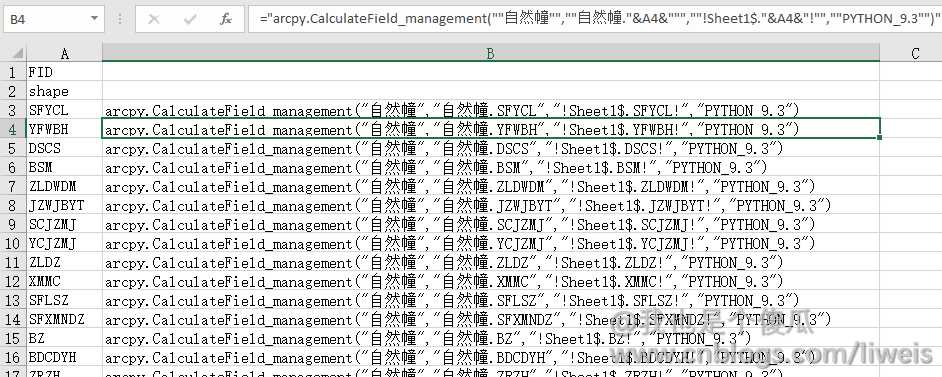
Task: Click cell A7 with ZLDWDM
Action: coord(64,186)
